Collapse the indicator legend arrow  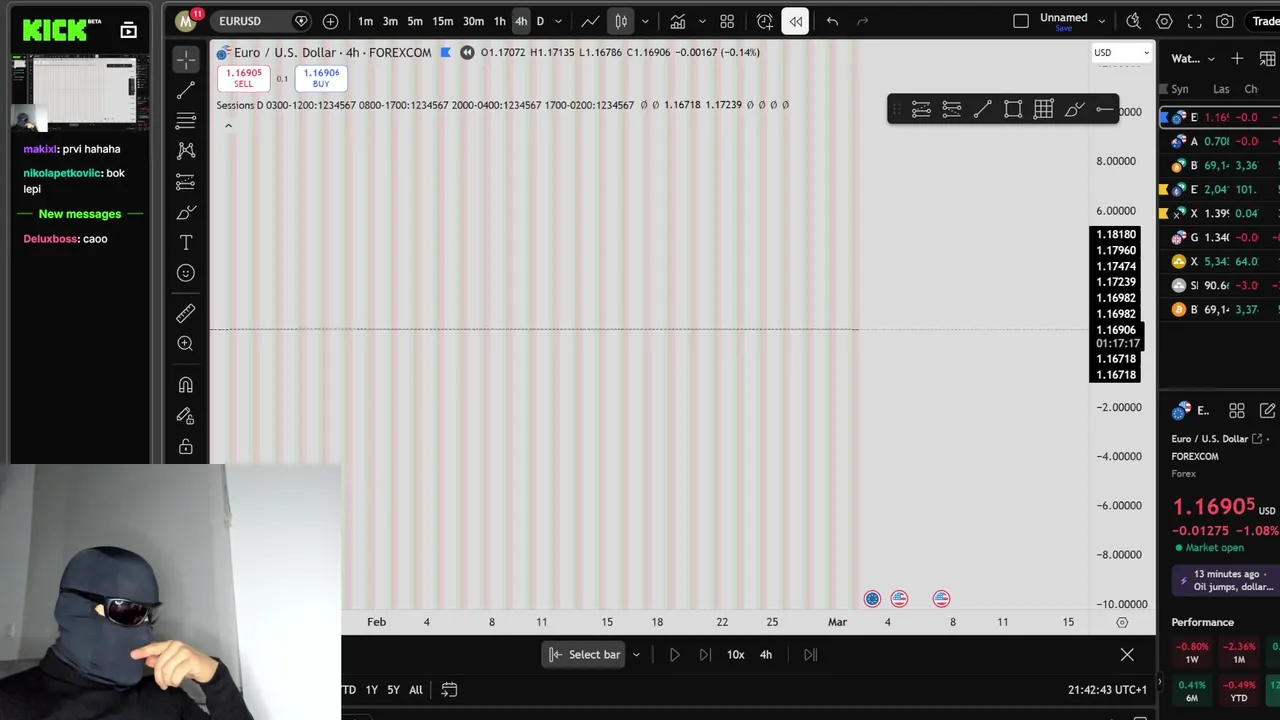tap(228, 126)
